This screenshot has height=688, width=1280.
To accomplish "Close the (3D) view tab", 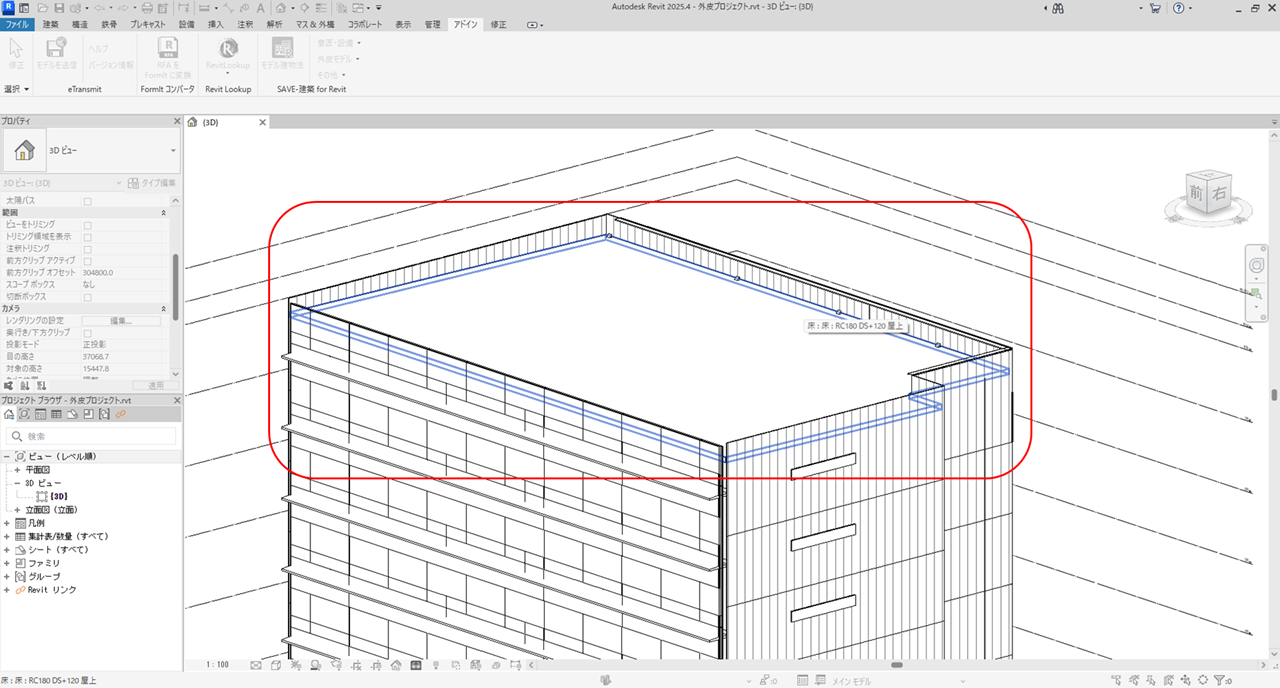I will coord(263,122).
